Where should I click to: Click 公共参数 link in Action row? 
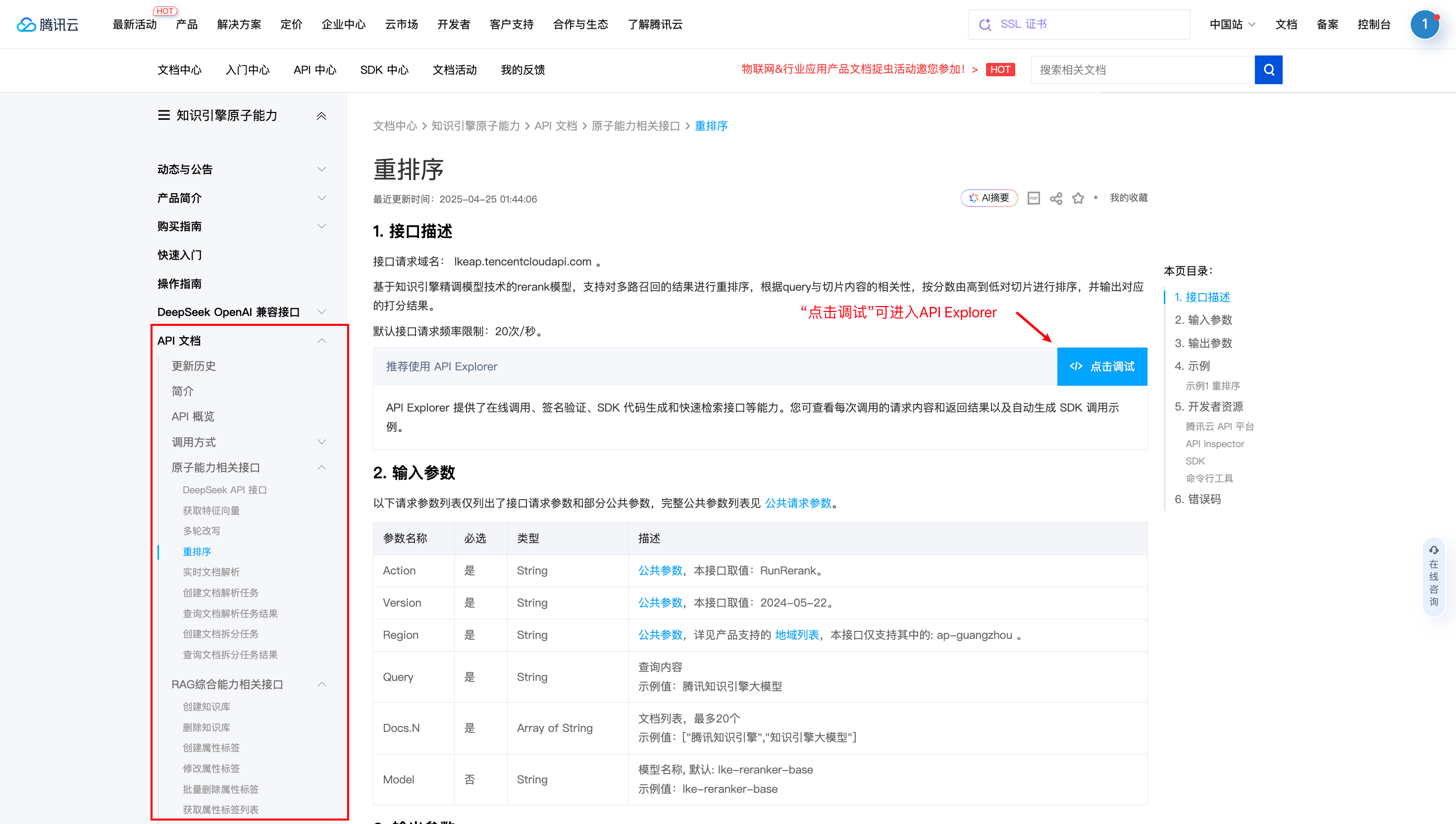[x=660, y=570]
